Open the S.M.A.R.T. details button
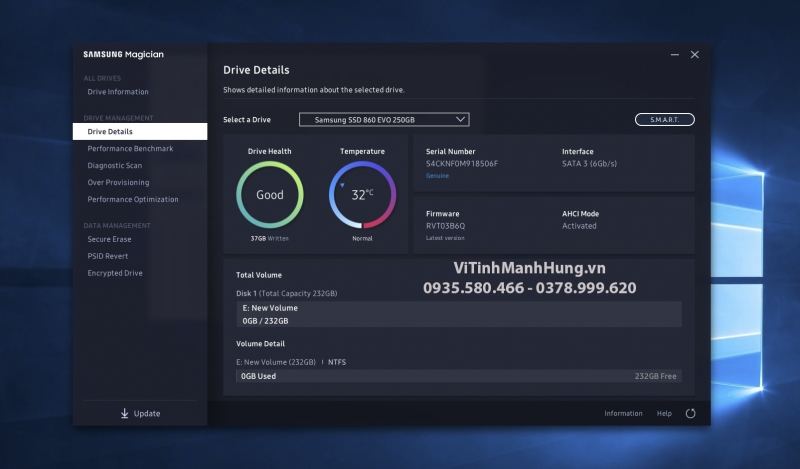Image resolution: width=800 pixels, height=469 pixels. point(664,119)
